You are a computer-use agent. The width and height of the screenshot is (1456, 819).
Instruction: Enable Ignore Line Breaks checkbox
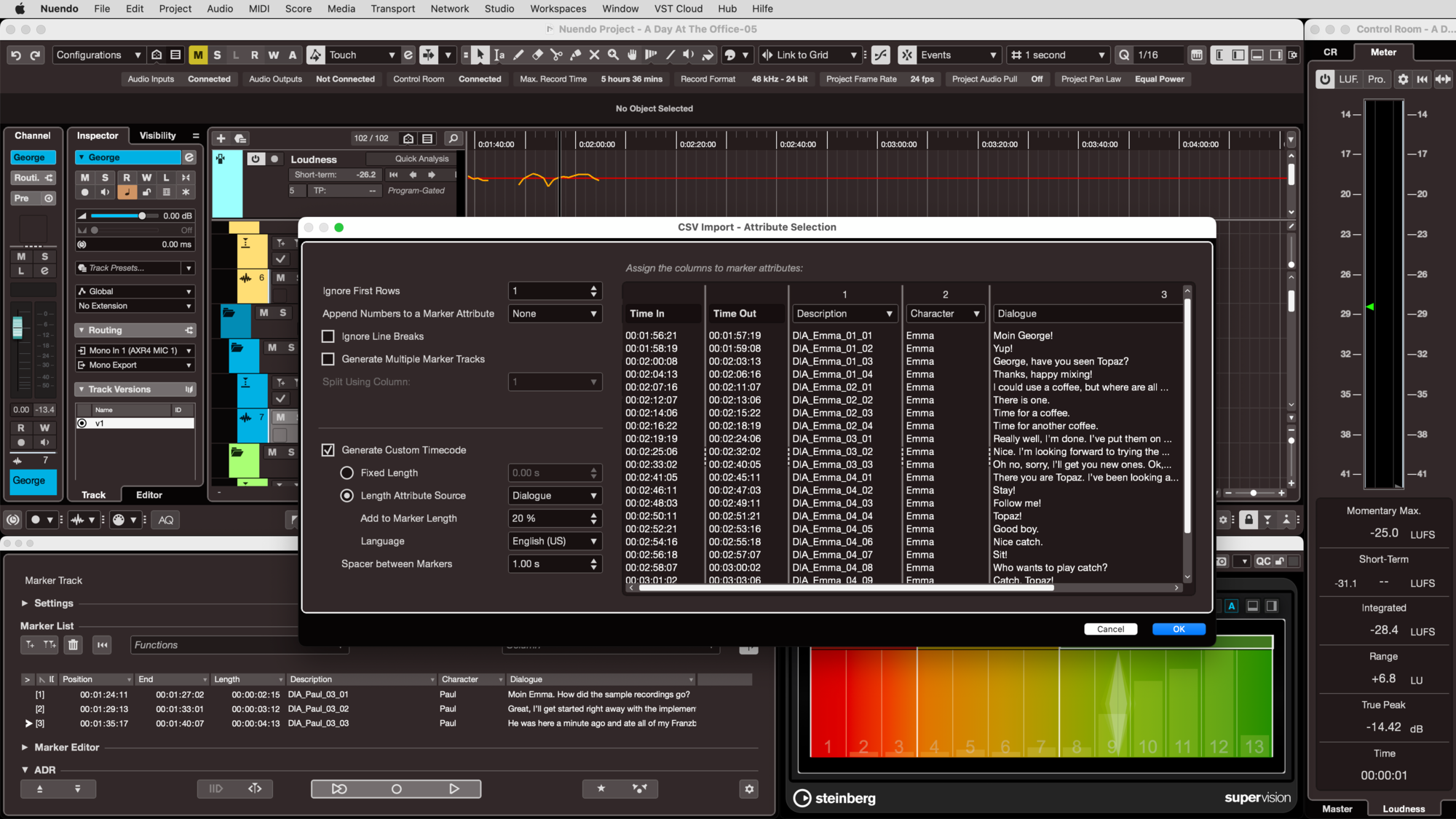(328, 336)
